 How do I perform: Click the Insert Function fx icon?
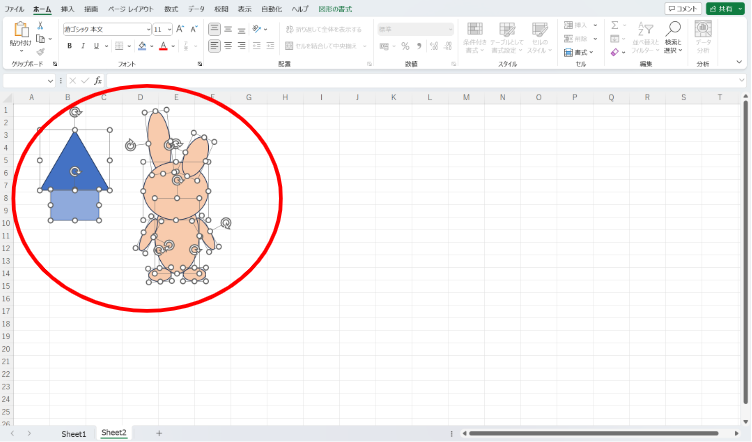coord(98,81)
